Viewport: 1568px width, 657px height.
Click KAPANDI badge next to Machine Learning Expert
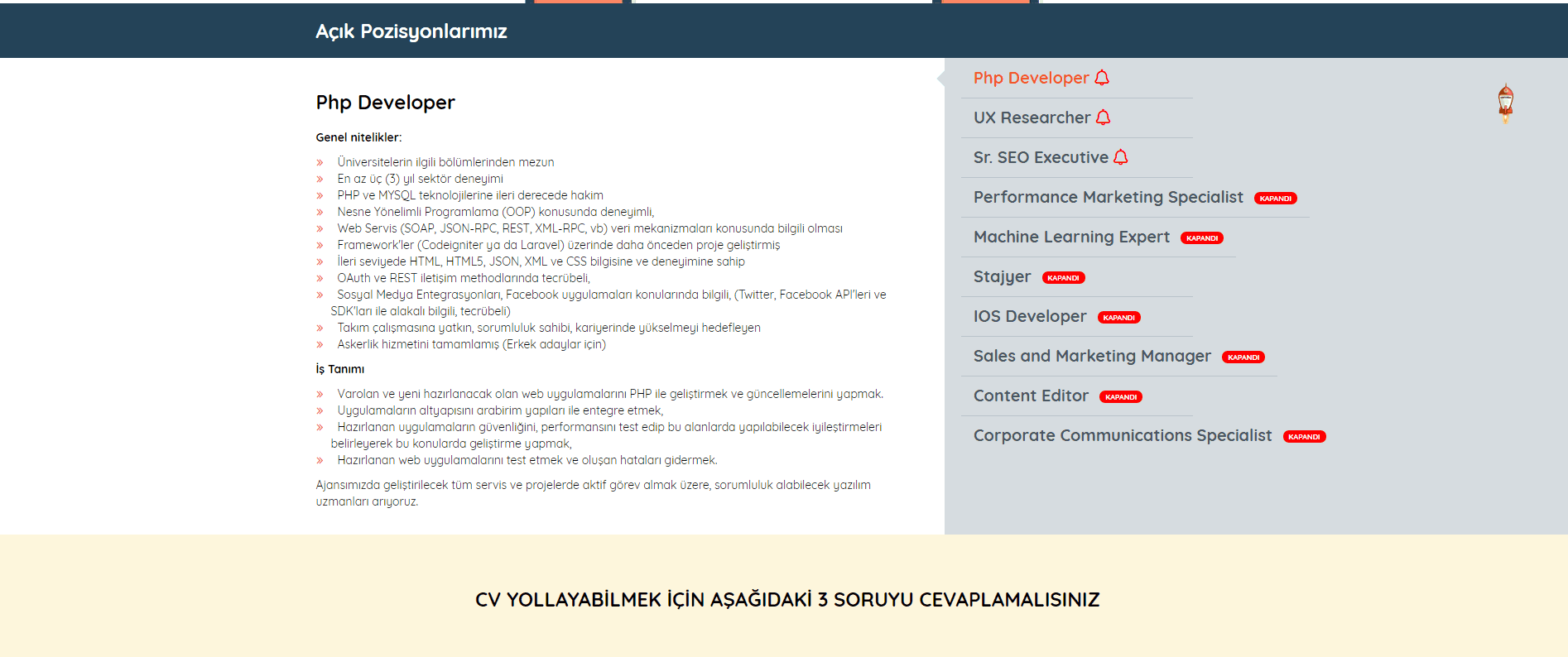(x=1201, y=238)
